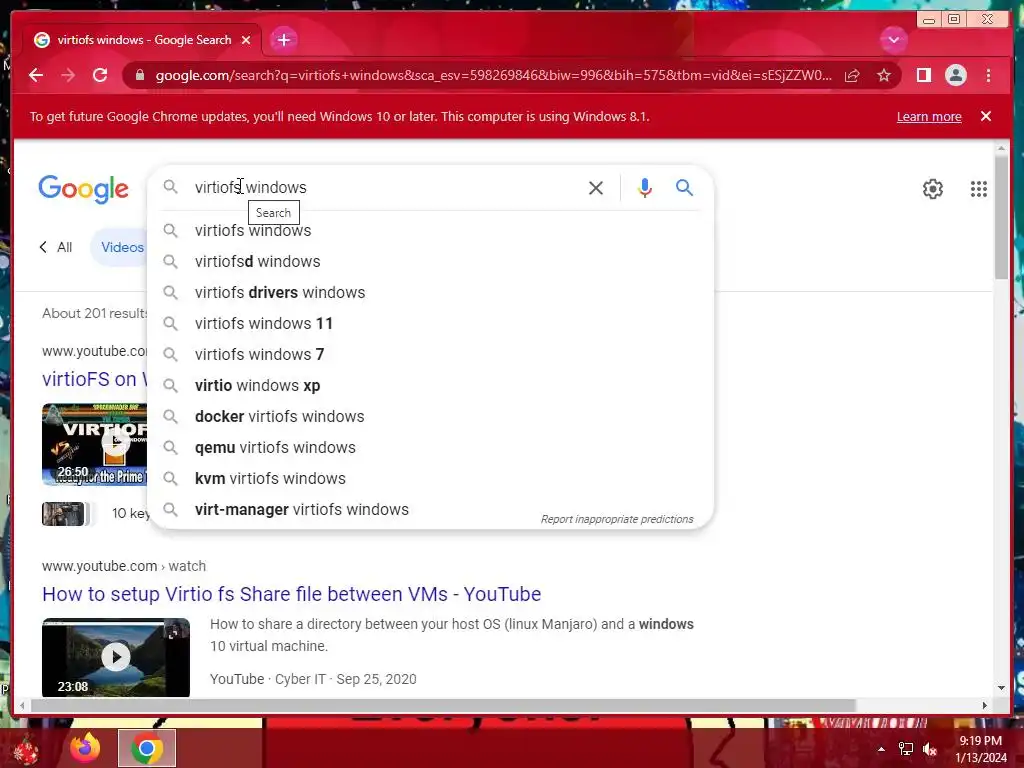Submit search with blue magnifier
Viewport: 1024px width, 768px height.
pos(684,188)
